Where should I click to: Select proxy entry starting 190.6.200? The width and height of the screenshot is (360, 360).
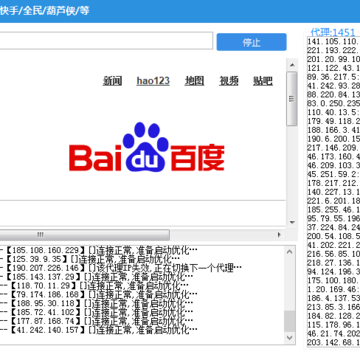pos(333,139)
